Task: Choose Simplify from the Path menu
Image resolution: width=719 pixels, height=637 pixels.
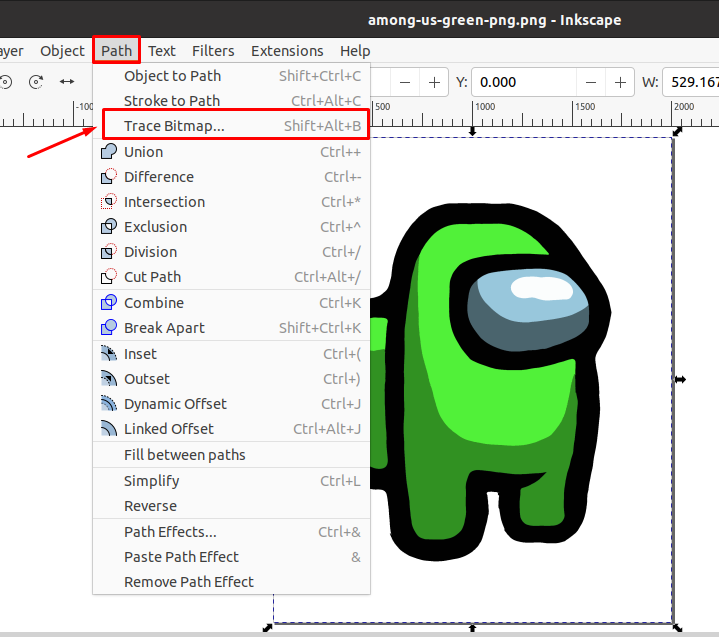Action: point(232,481)
